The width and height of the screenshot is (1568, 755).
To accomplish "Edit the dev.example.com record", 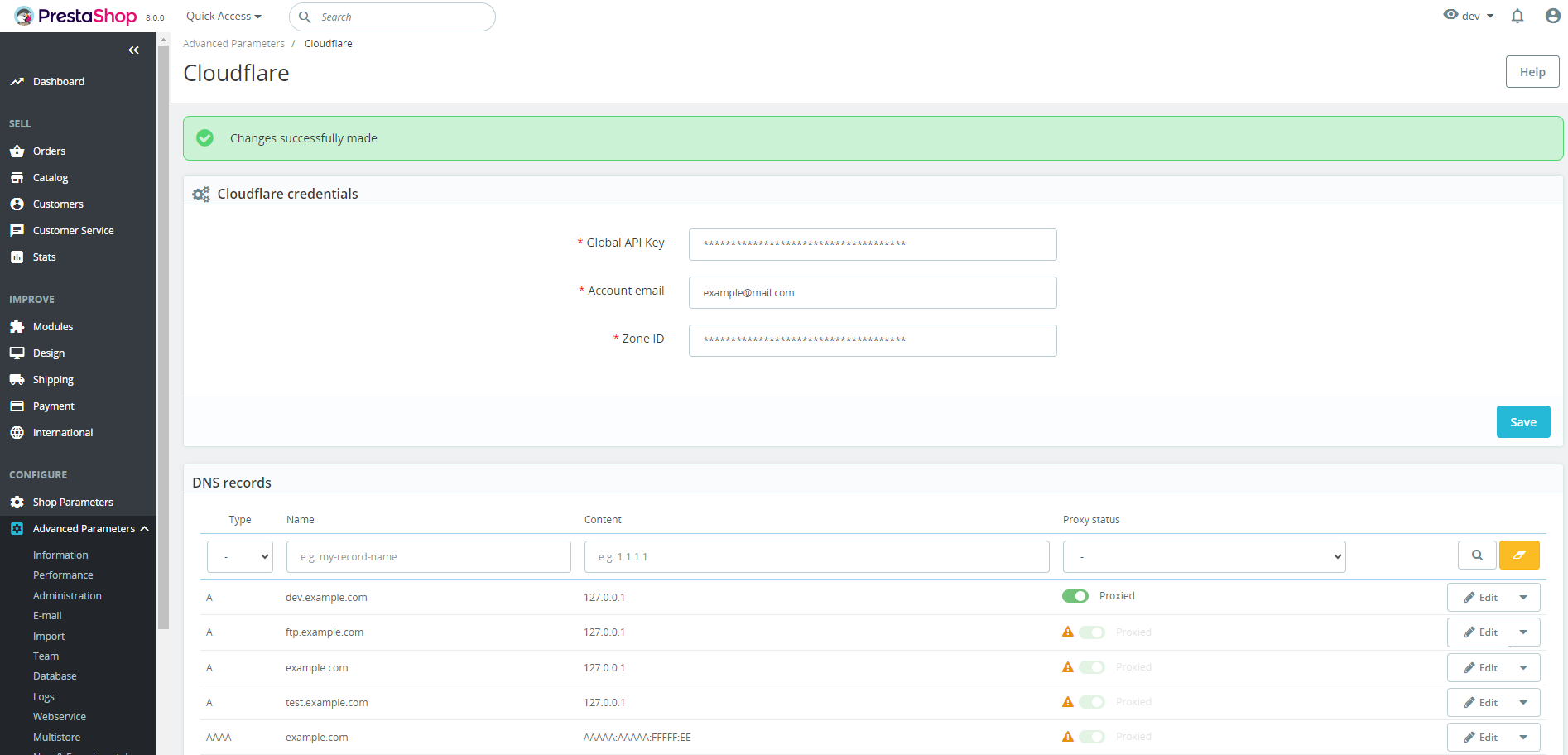I will point(1480,598).
